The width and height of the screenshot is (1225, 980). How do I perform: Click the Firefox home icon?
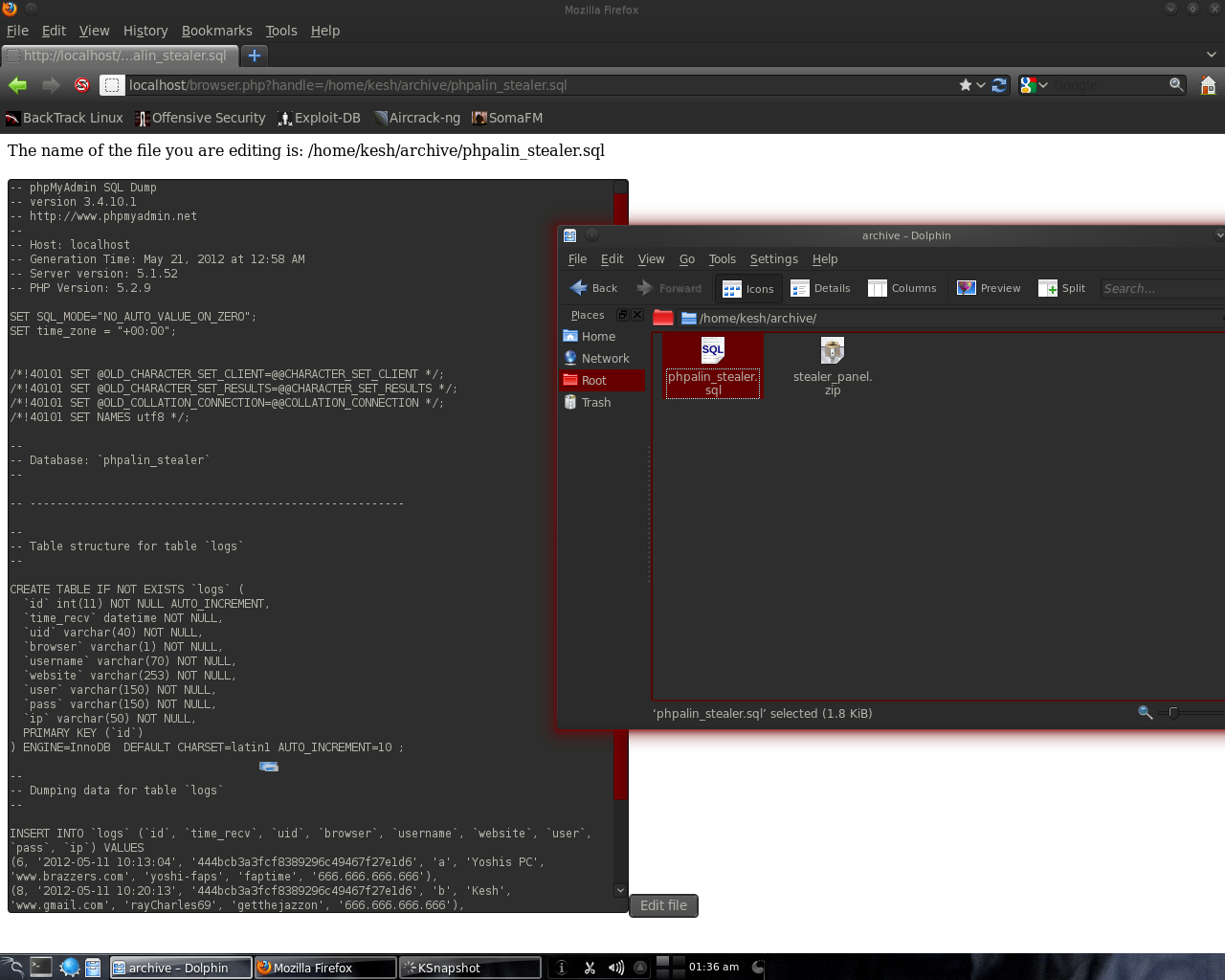click(1208, 85)
